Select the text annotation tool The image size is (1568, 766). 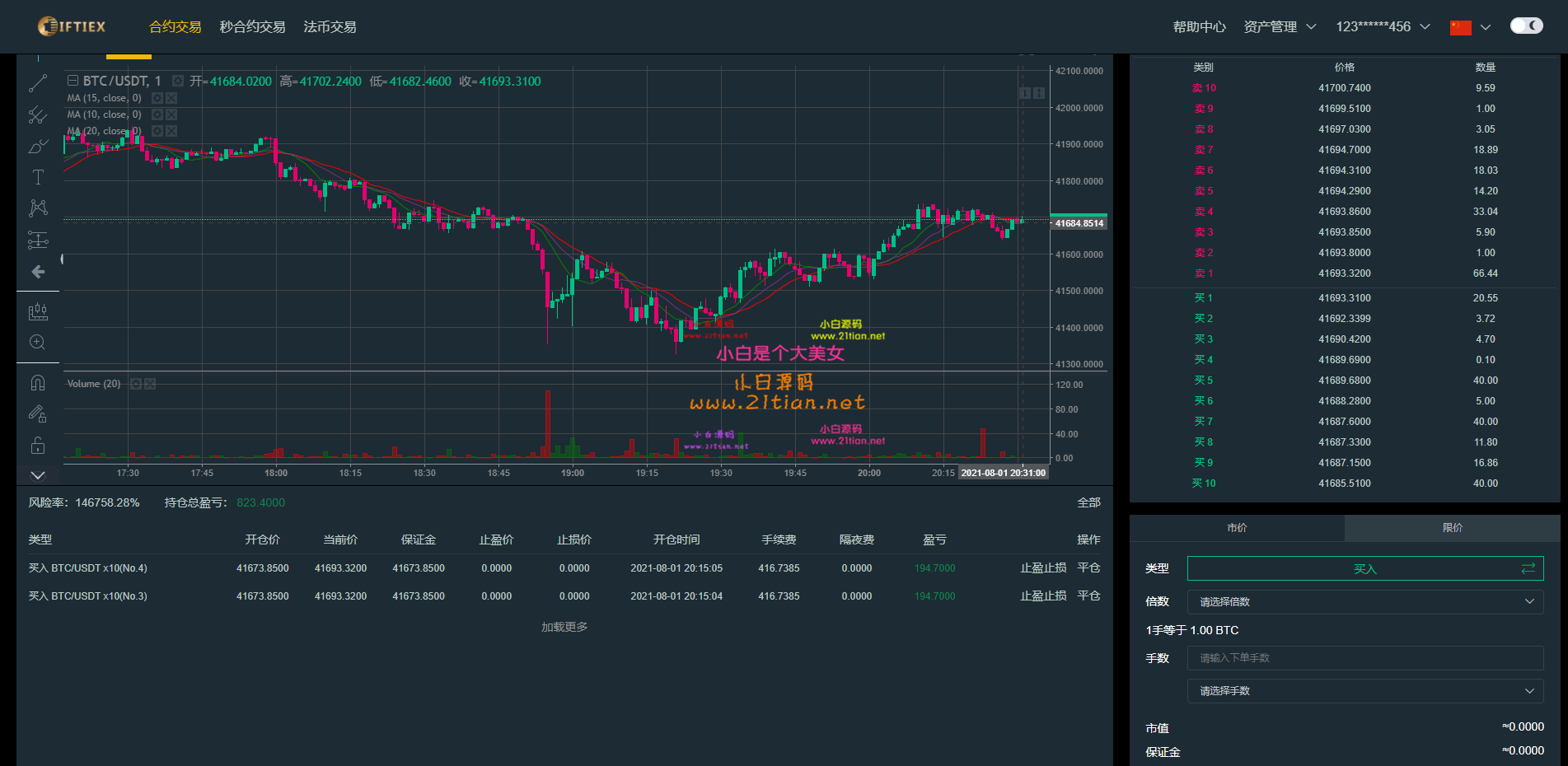[38, 177]
